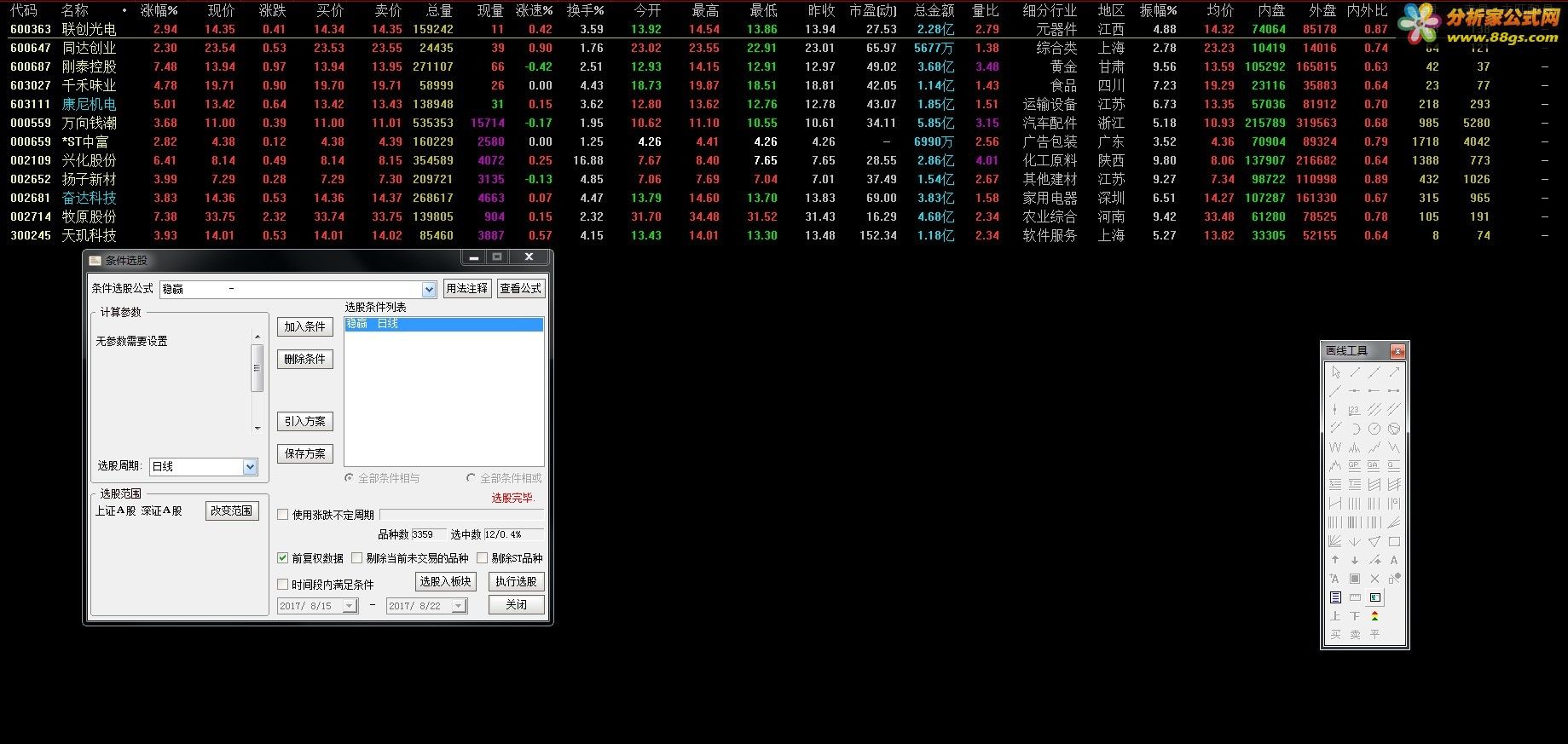Click the 保存方案 button
This screenshot has height=744, width=1568.
click(305, 453)
